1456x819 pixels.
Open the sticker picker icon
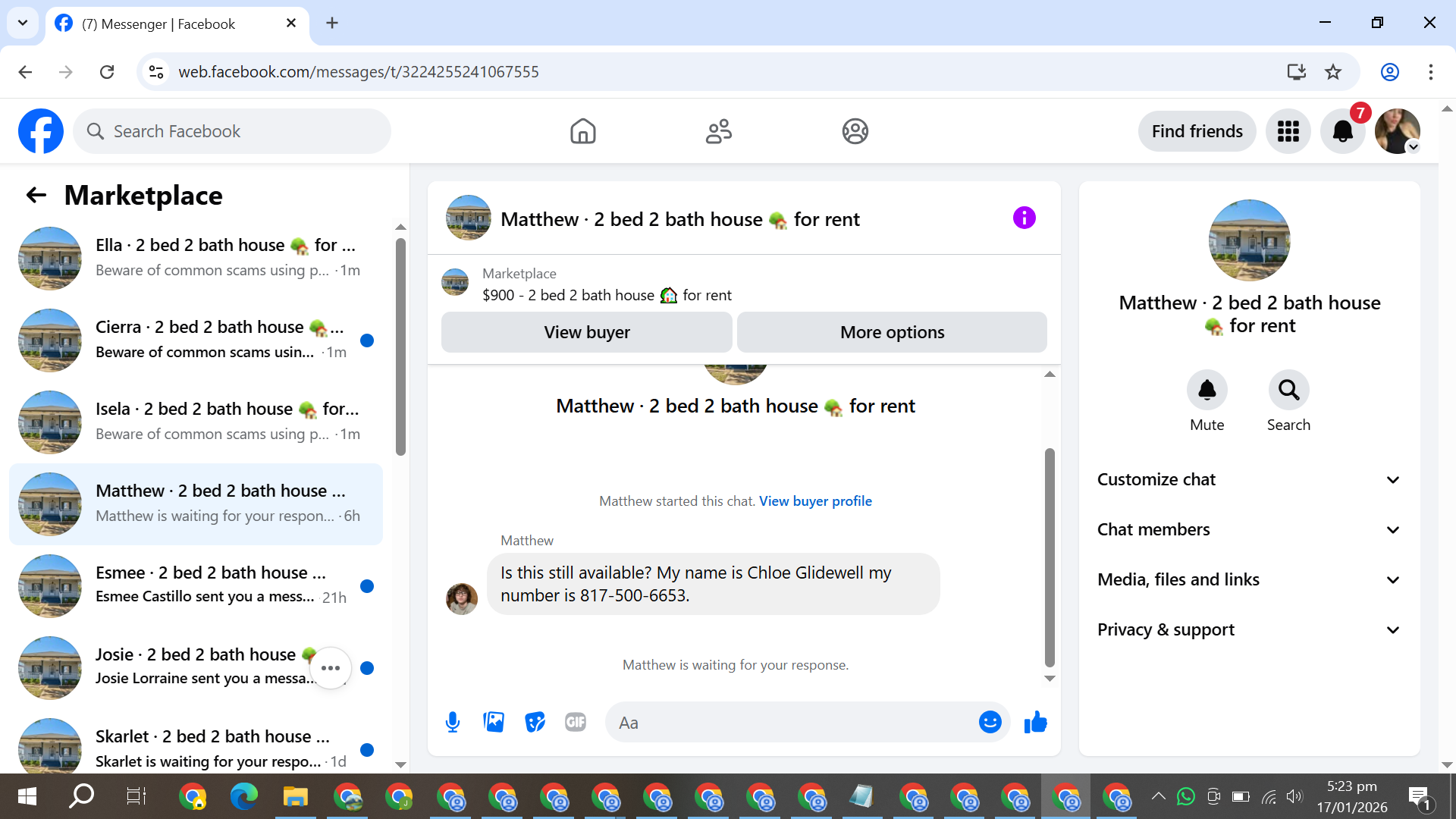(x=535, y=722)
